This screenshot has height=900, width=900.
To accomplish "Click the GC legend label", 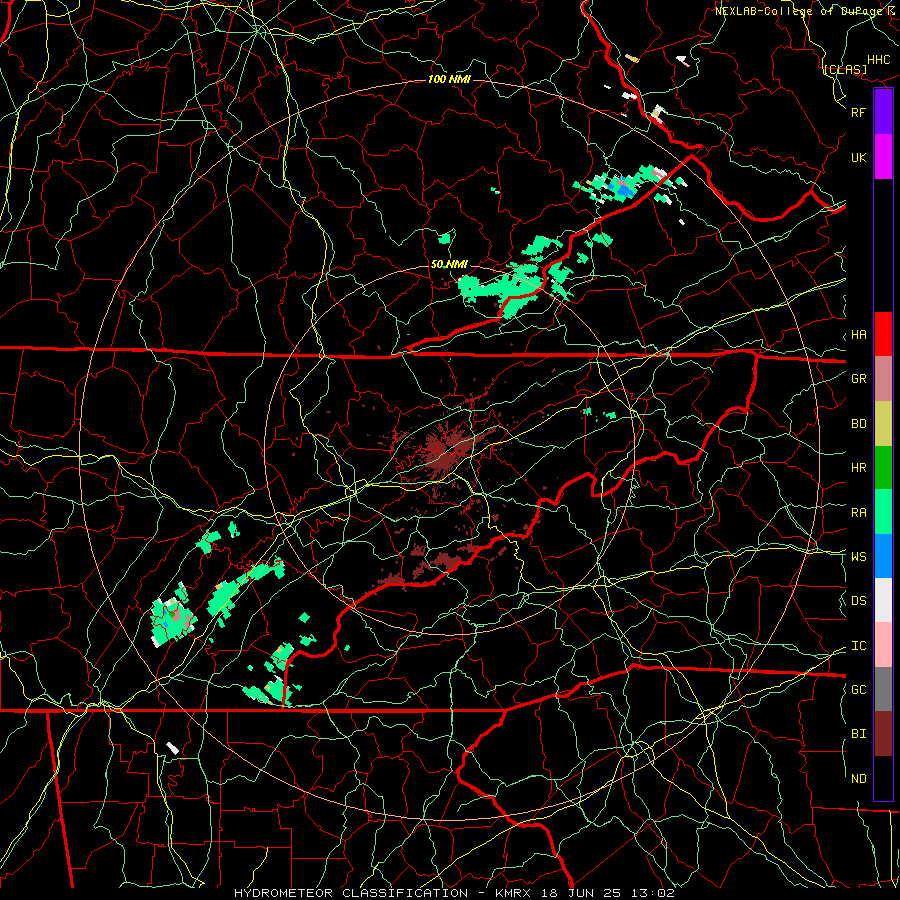I will pos(858,689).
